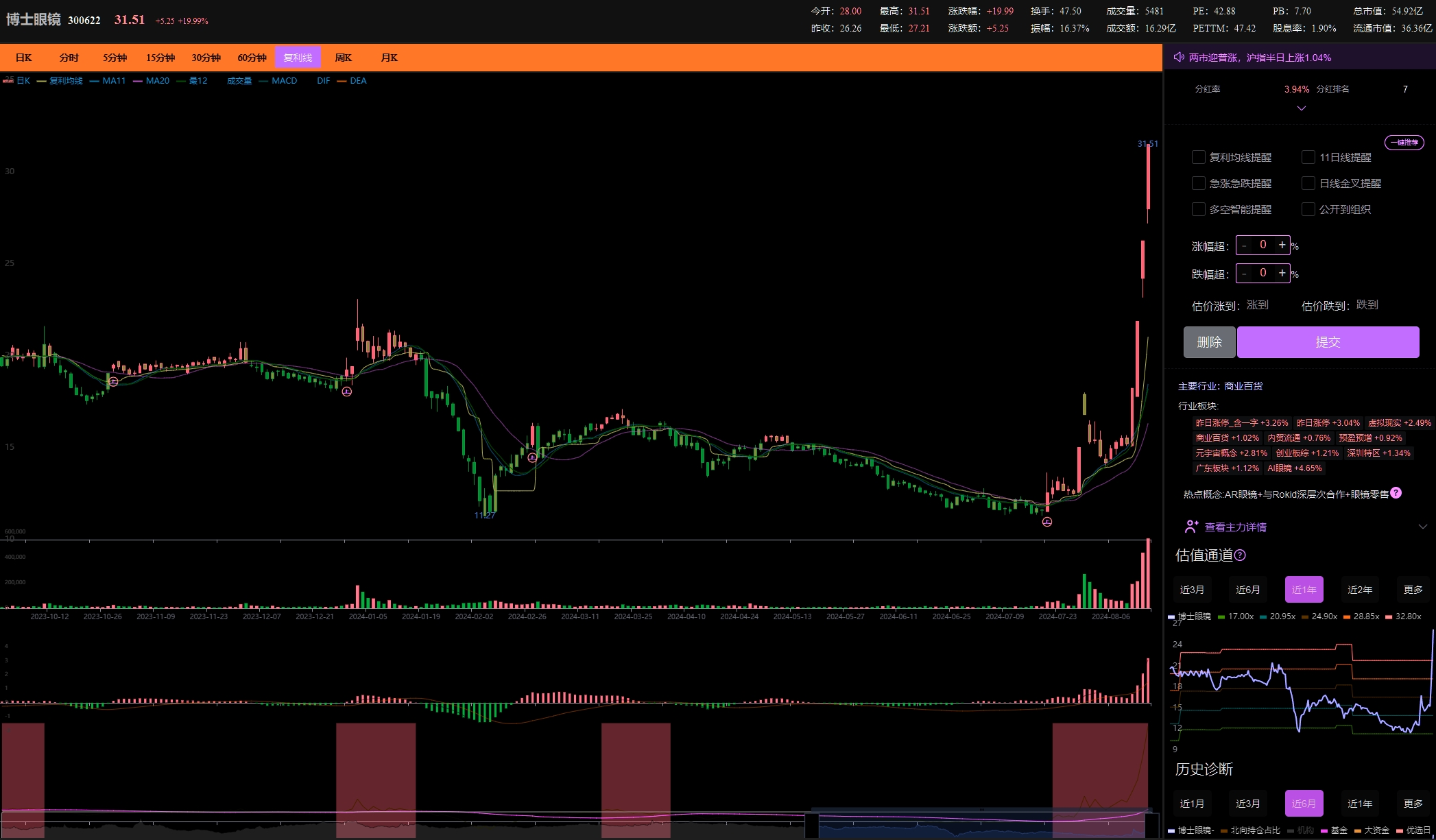The width and height of the screenshot is (1436, 840).
Task: Switch to the 分时 tab
Action: pos(69,58)
